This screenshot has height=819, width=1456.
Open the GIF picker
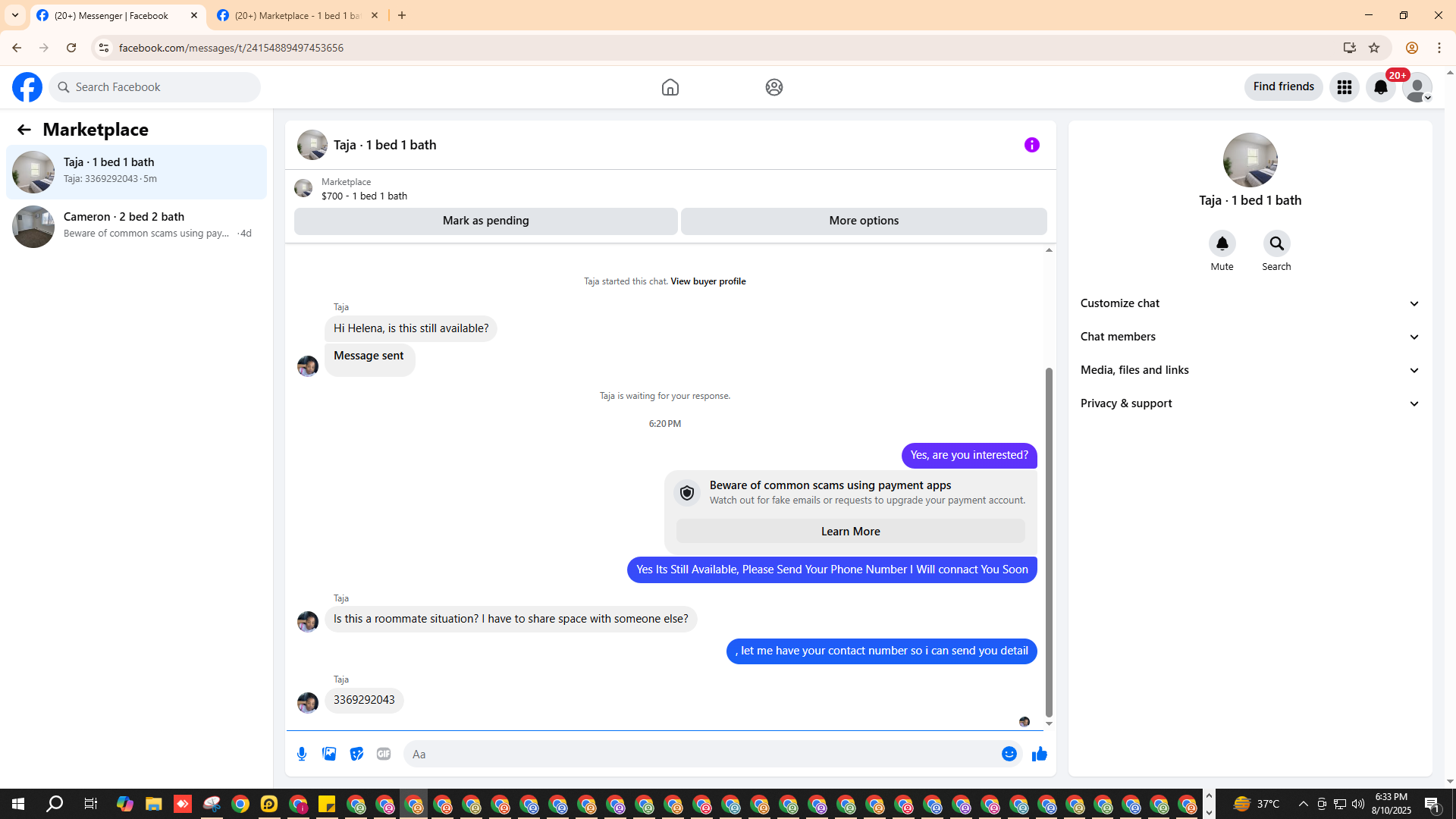pyautogui.click(x=384, y=754)
